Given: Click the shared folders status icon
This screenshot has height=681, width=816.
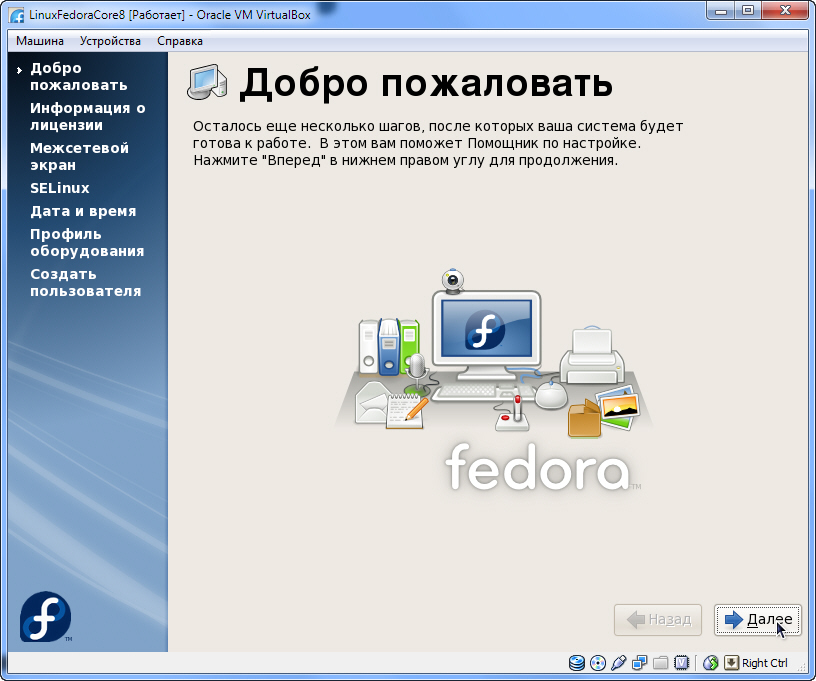Looking at the screenshot, I should [660, 663].
